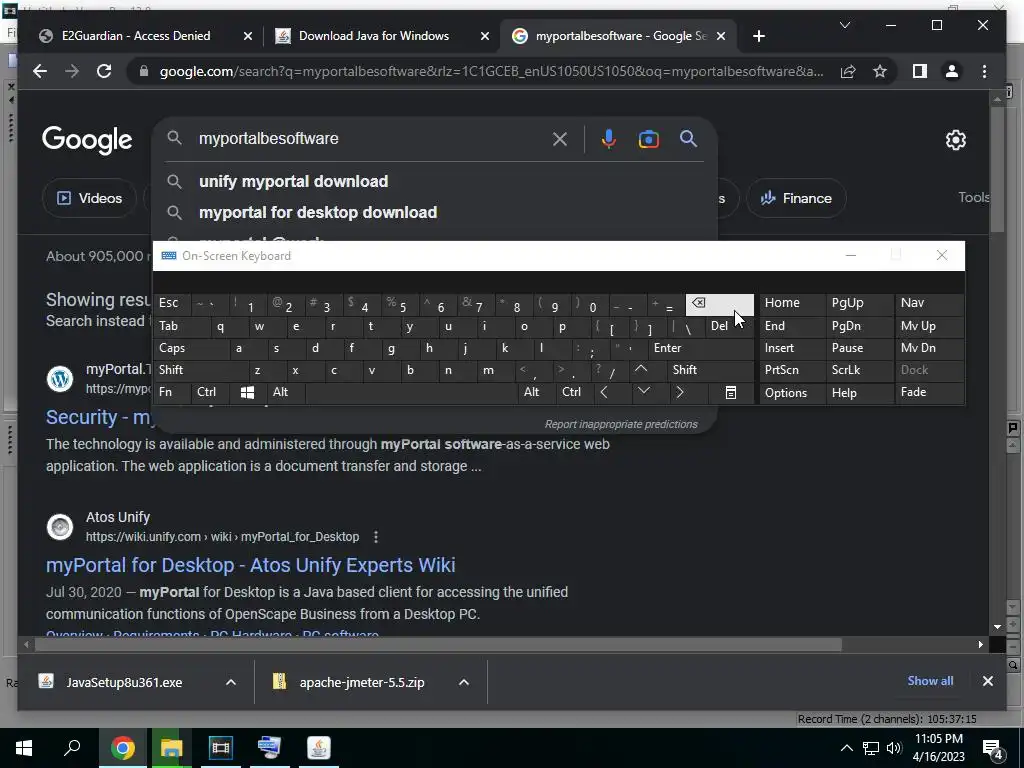Click inside the Google search input field
This screenshot has width=1024, height=768.
tap(369, 138)
